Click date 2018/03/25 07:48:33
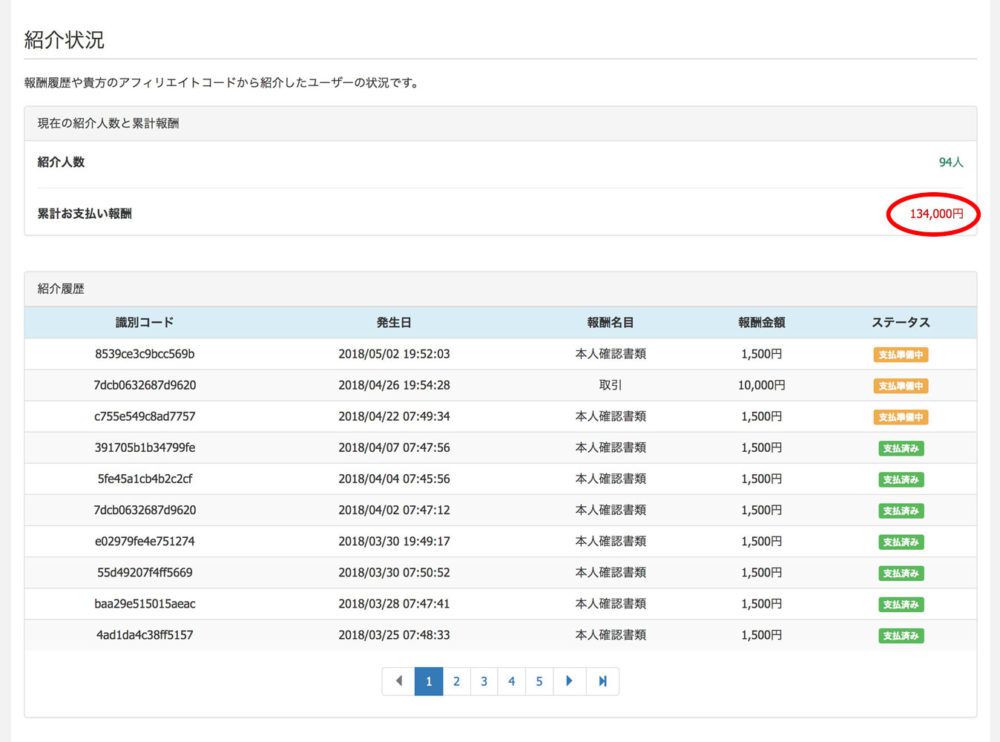The image size is (1000, 742). pos(394,635)
